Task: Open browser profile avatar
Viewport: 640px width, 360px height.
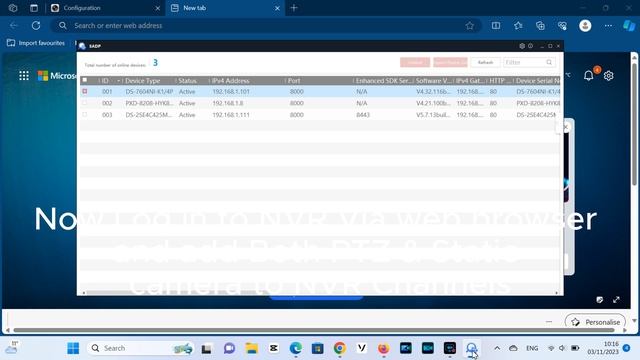Action: [585, 26]
